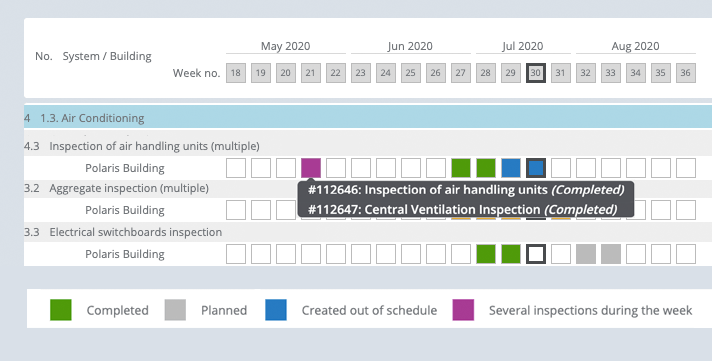The height and width of the screenshot is (361, 712).
Task: Click Created out of schedule blue legend swatch
Action: (x=276, y=310)
